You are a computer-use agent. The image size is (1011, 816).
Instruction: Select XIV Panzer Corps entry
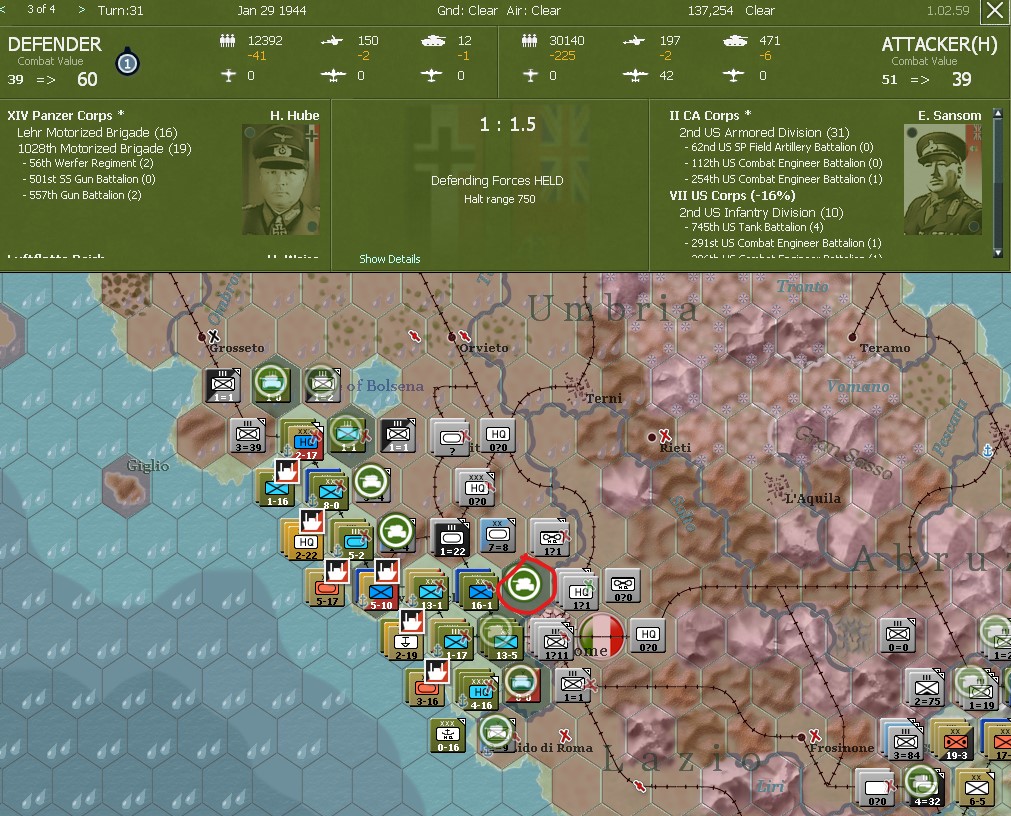tap(66, 115)
